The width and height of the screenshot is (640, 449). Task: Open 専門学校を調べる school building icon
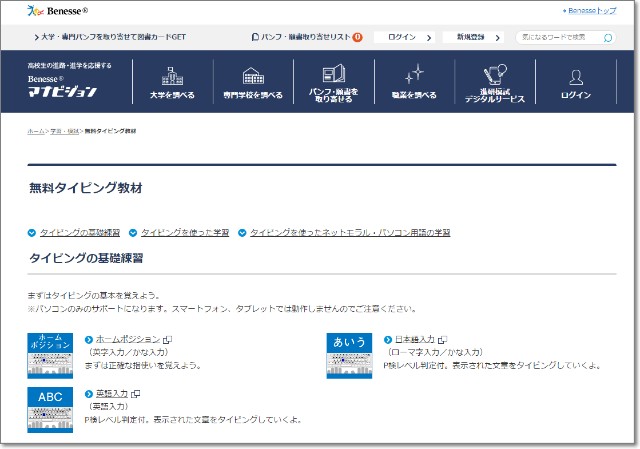(x=253, y=76)
